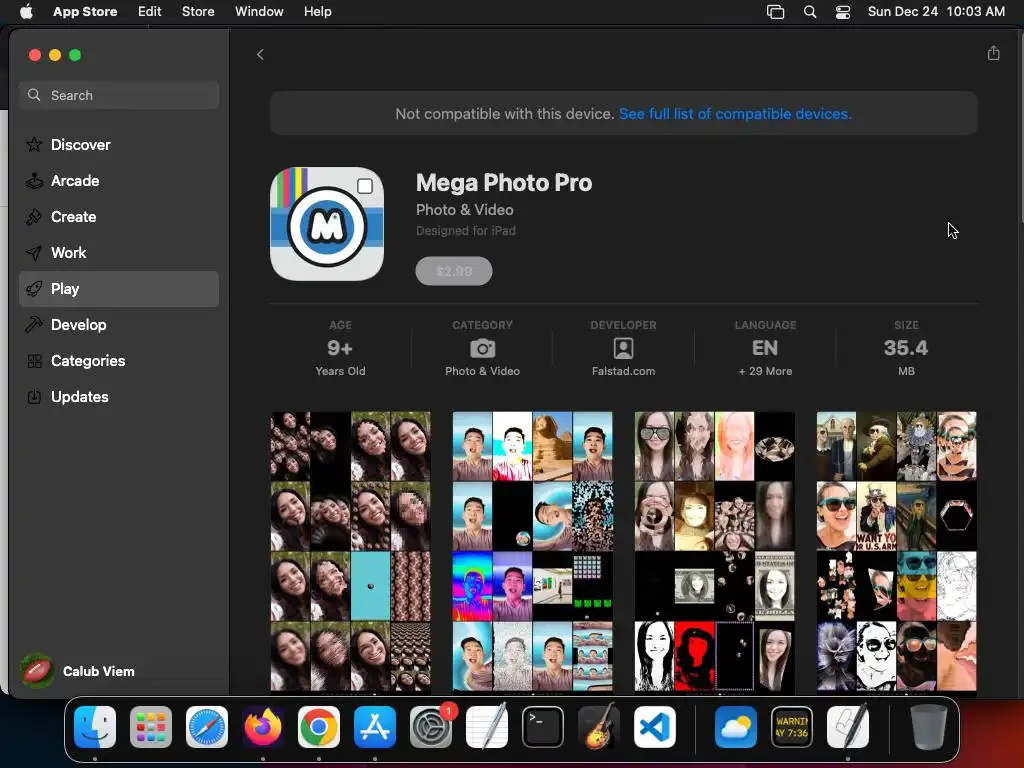Select Create in the sidebar
Screen dimensions: 1024x768
pos(119,216)
